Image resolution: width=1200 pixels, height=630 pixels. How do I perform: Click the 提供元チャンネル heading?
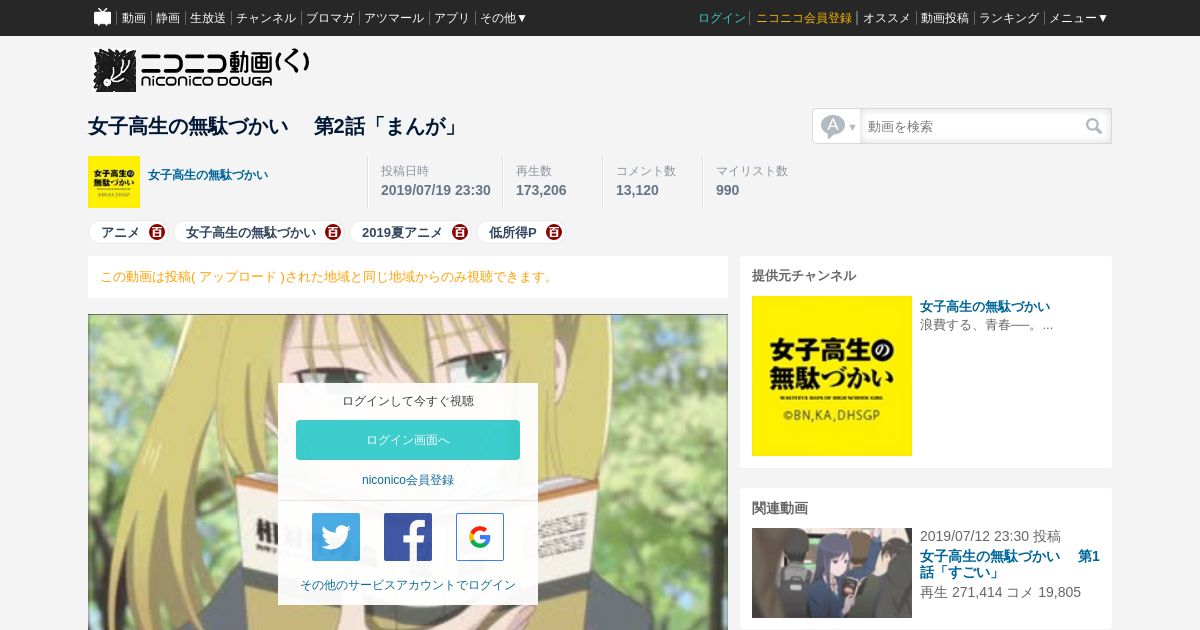[x=804, y=275]
